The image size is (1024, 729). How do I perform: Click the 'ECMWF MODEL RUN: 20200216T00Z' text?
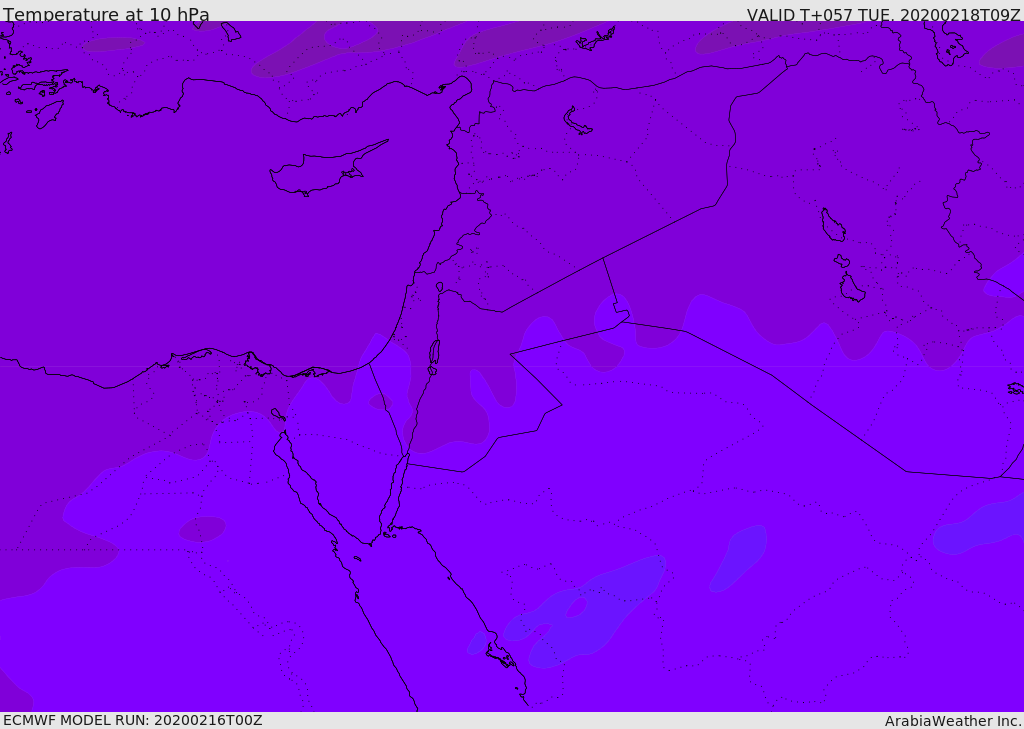pyautogui.click(x=133, y=720)
